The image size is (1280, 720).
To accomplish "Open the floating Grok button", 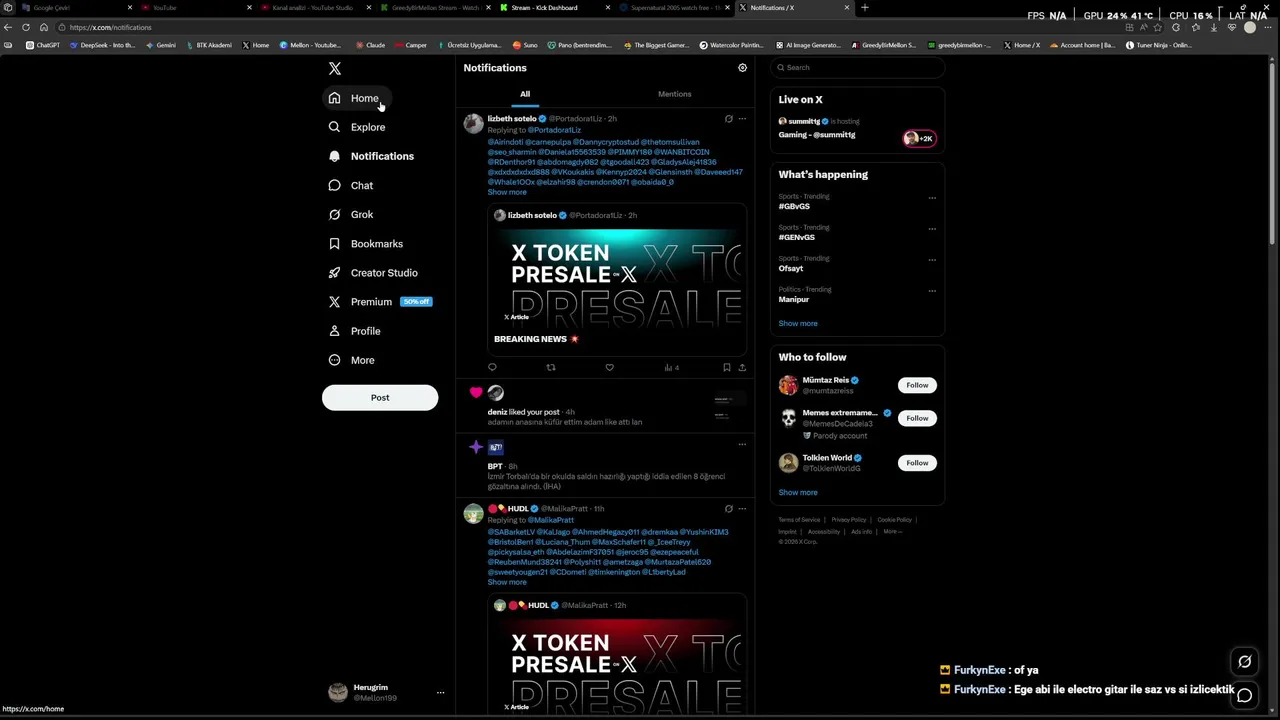I will coord(1244,661).
